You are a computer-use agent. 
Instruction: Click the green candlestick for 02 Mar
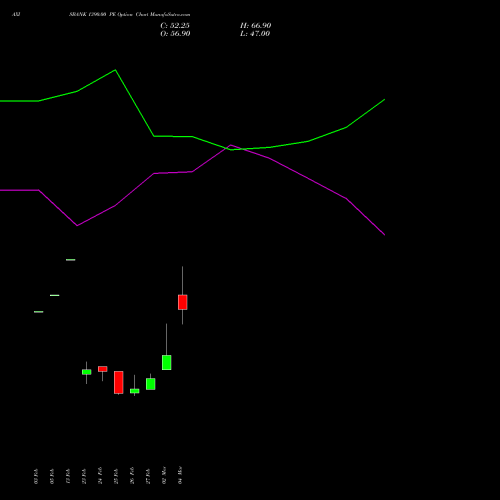(167, 362)
